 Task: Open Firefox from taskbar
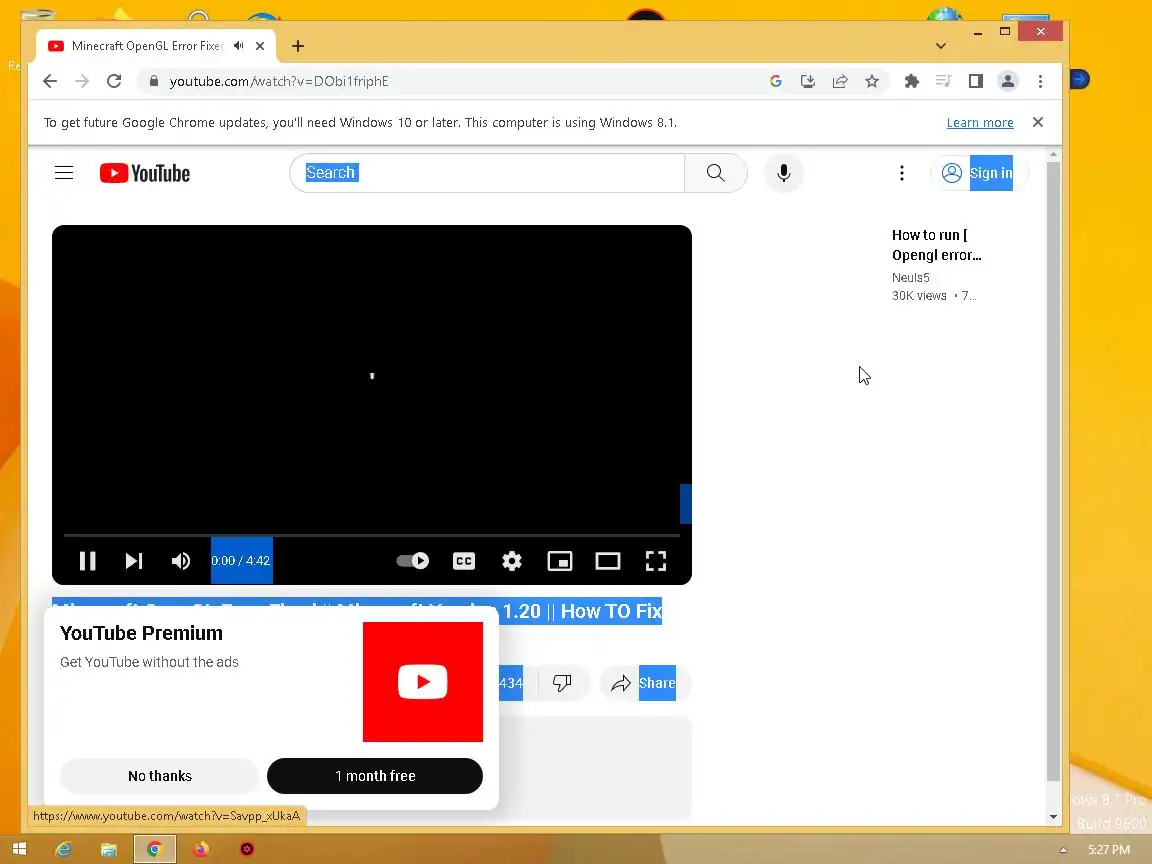tap(201, 849)
